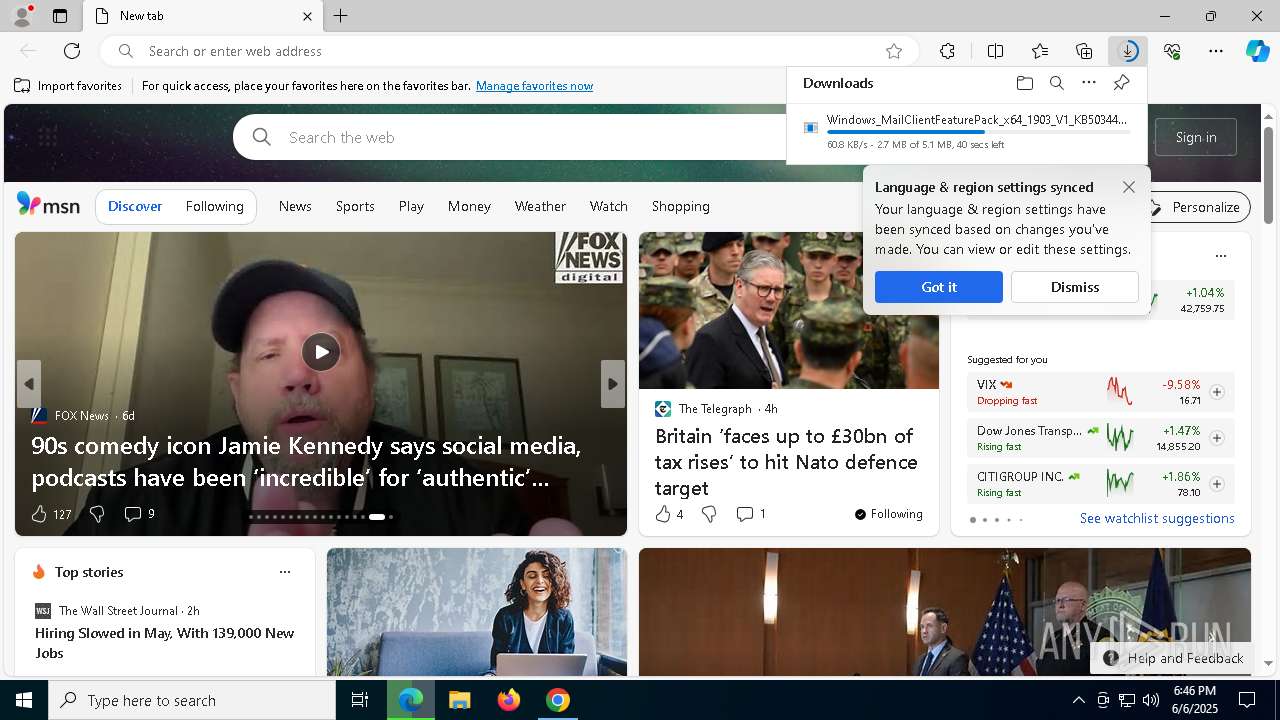This screenshot has width=1280, height=720.
Task: Dislike the Jamie Kennedy story
Action: [97, 514]
